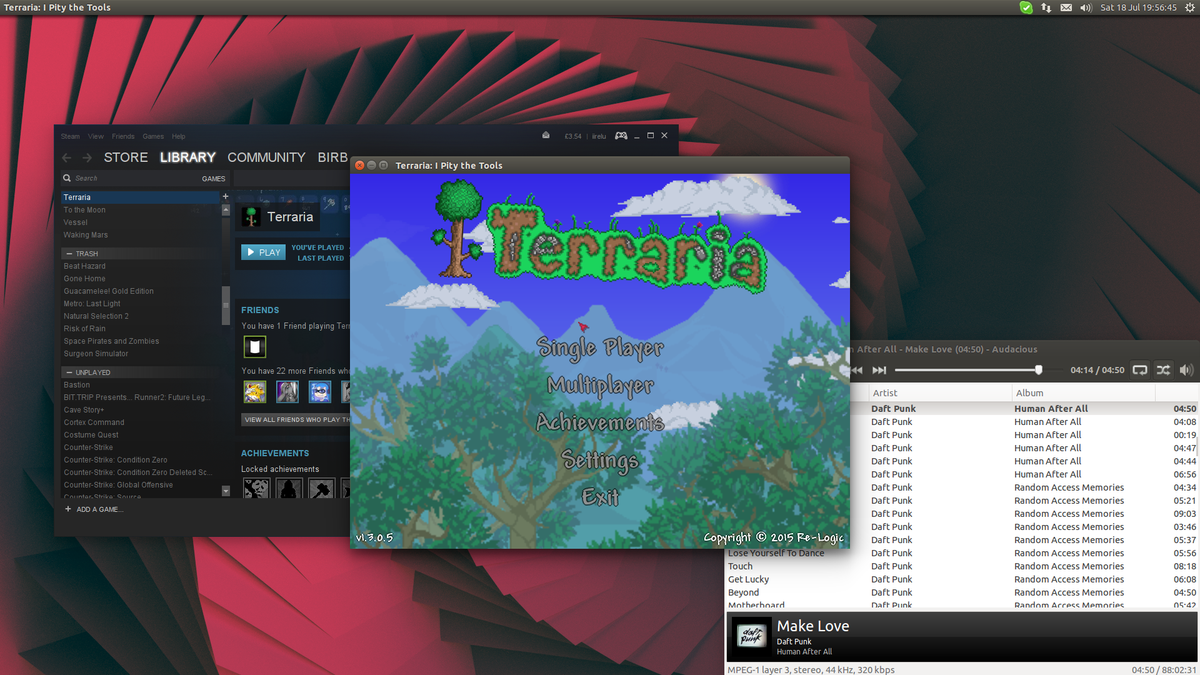Open the Friends menu in Steam
This screenshot has height=675, width=1200.
pos(123,136)
